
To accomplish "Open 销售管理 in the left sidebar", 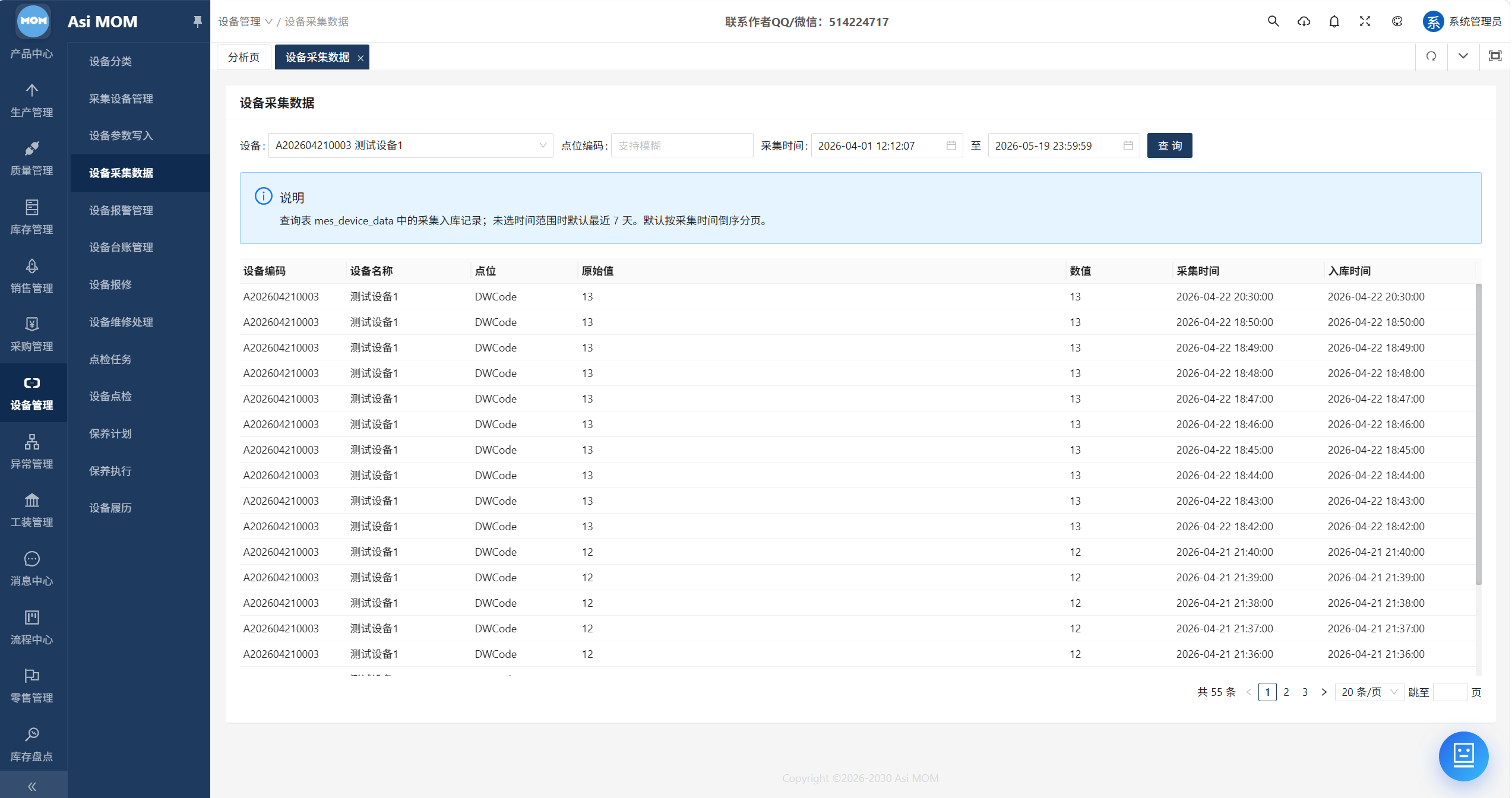I will (33, 276).
